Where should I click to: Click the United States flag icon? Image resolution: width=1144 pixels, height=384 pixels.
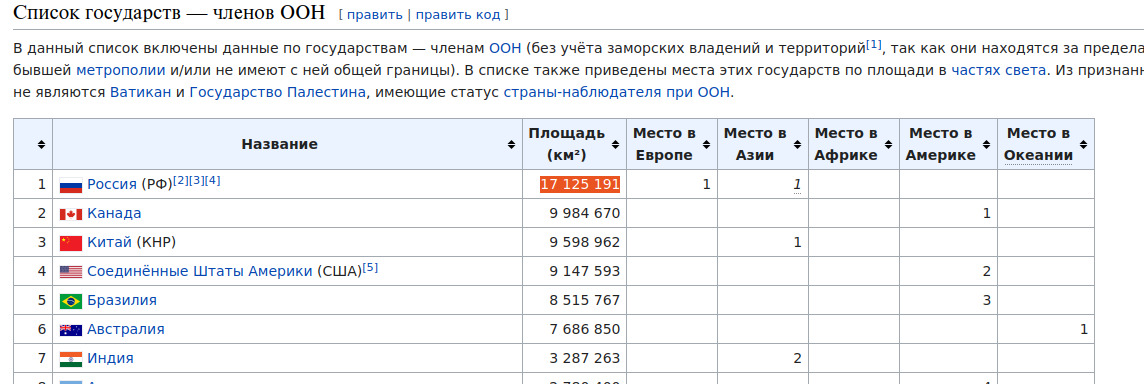71,272
